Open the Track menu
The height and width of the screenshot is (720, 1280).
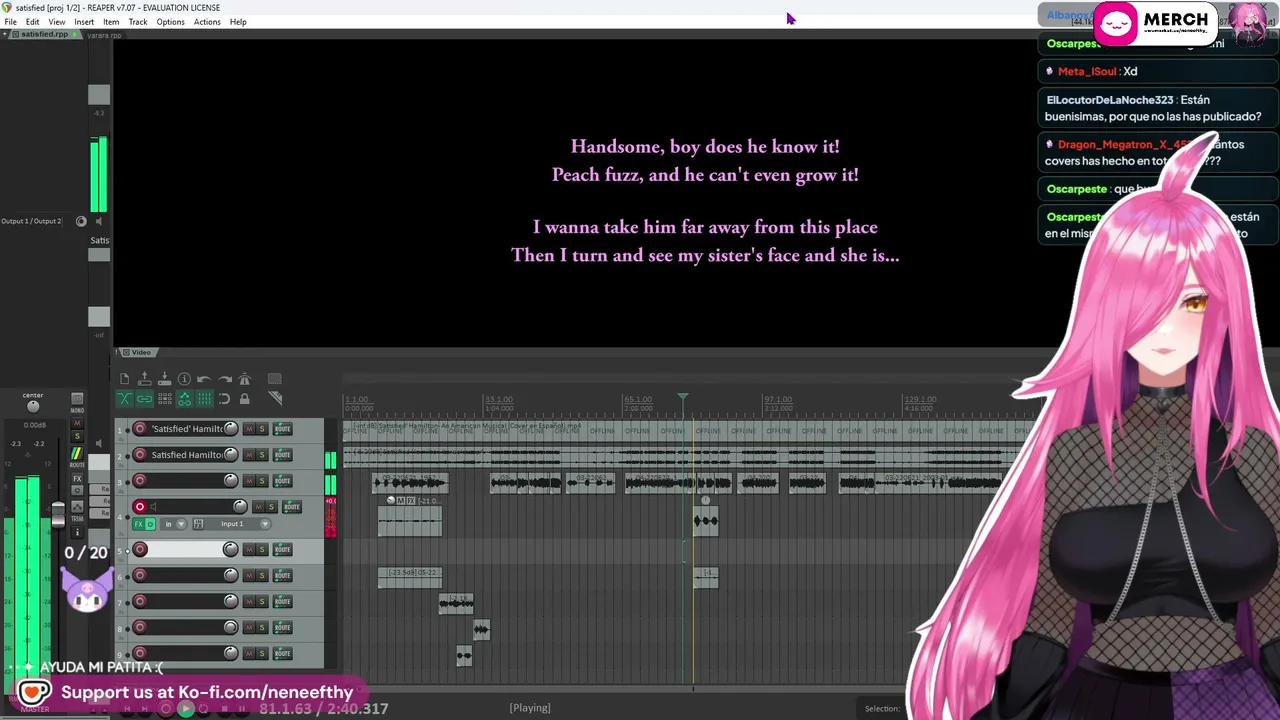138,22
